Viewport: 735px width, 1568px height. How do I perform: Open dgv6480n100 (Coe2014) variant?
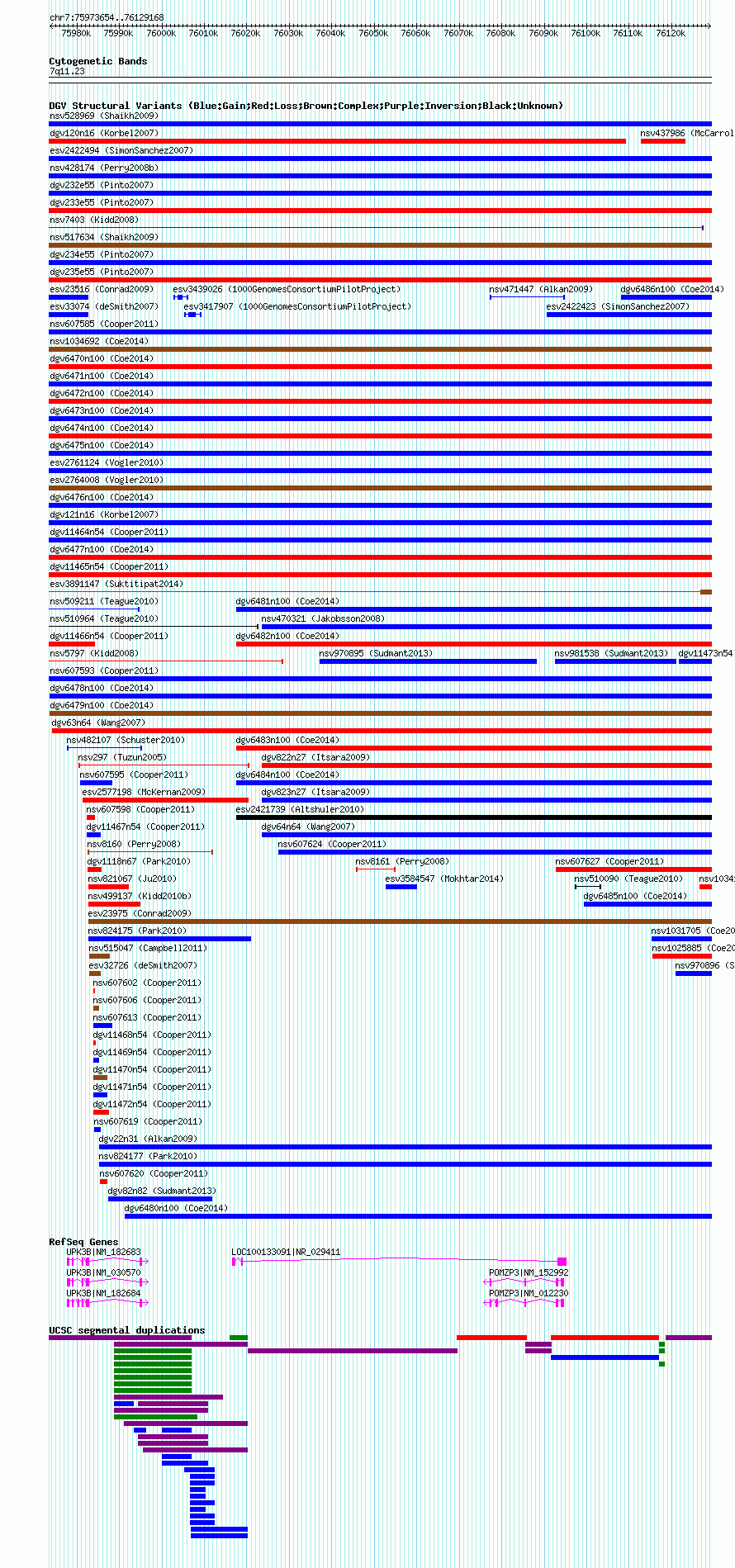click(x=176, y=1208)
